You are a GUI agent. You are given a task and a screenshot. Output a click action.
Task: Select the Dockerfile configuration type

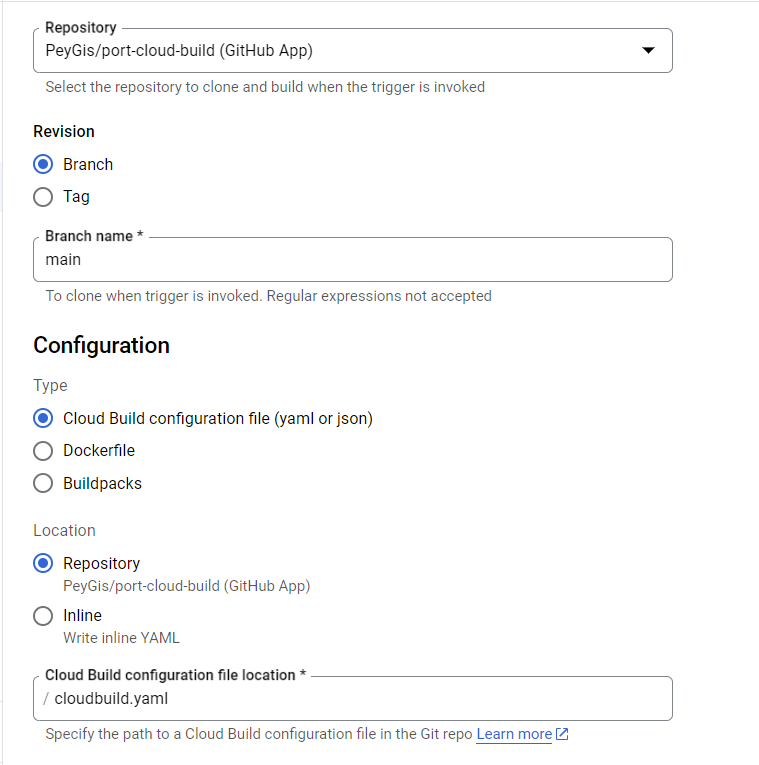43,451
